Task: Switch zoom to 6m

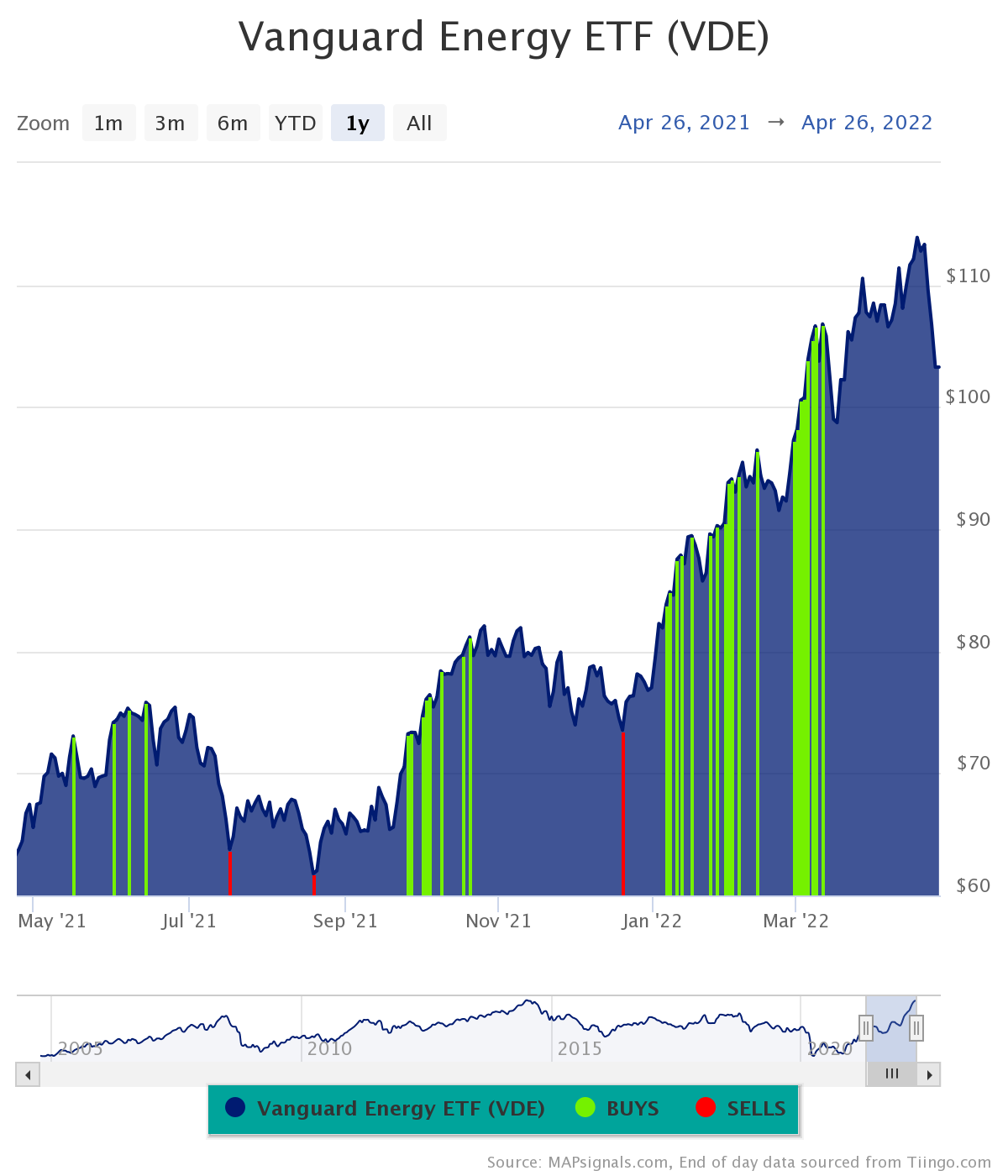Action: 233,123
